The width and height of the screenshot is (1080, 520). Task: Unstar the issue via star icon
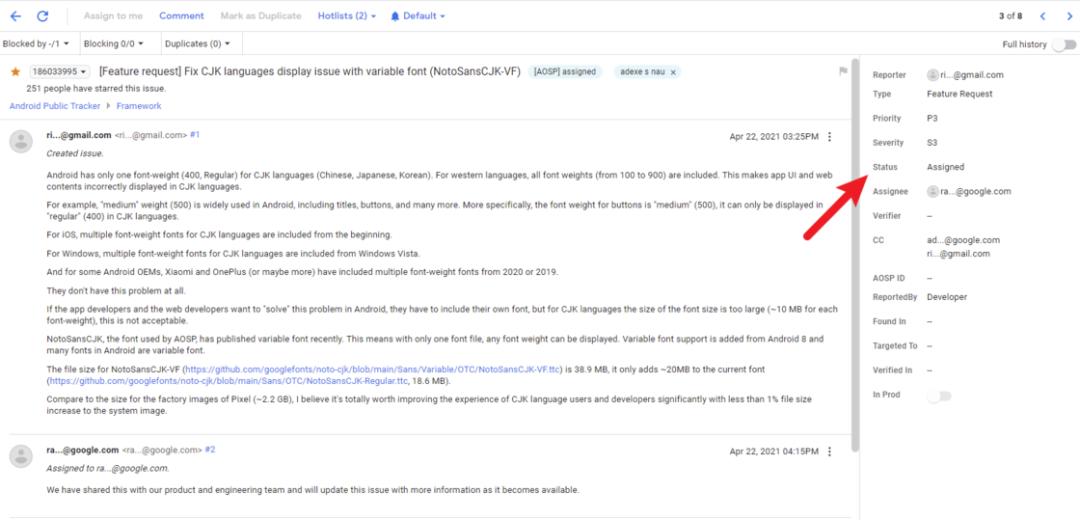click(x=15, y=72)
